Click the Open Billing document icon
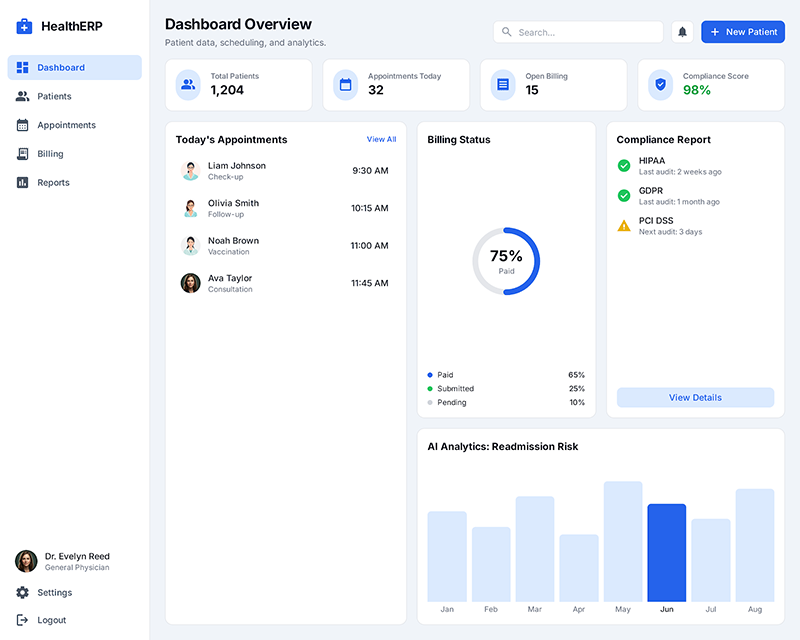Viewport: 800px width, 640px height. [502, 85]
